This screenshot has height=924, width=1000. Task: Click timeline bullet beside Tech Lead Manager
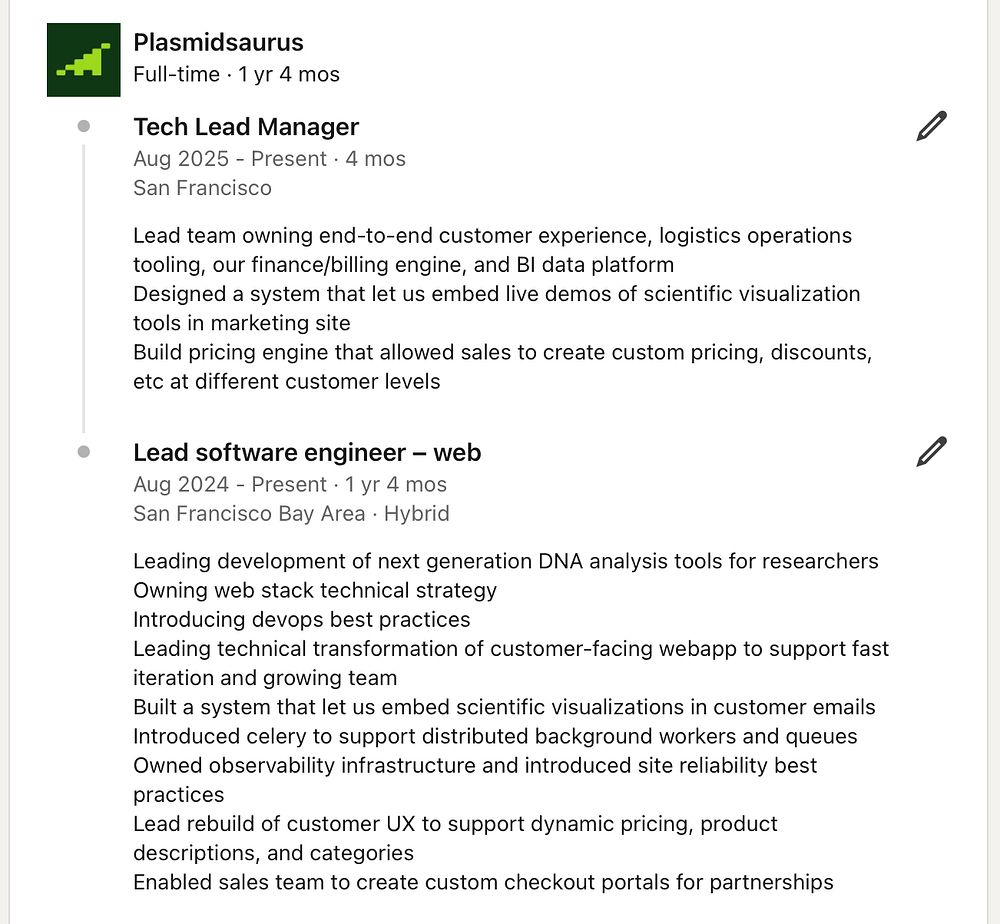pos(84,126)
